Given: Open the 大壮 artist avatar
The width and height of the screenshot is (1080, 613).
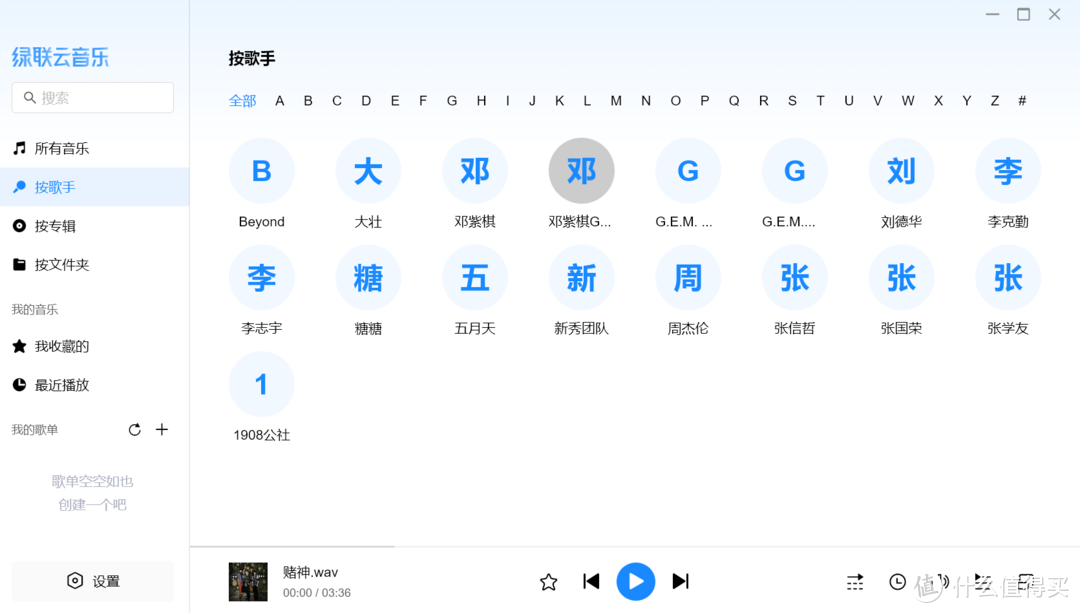Looking at the screenshot, I should coord(368,171).
